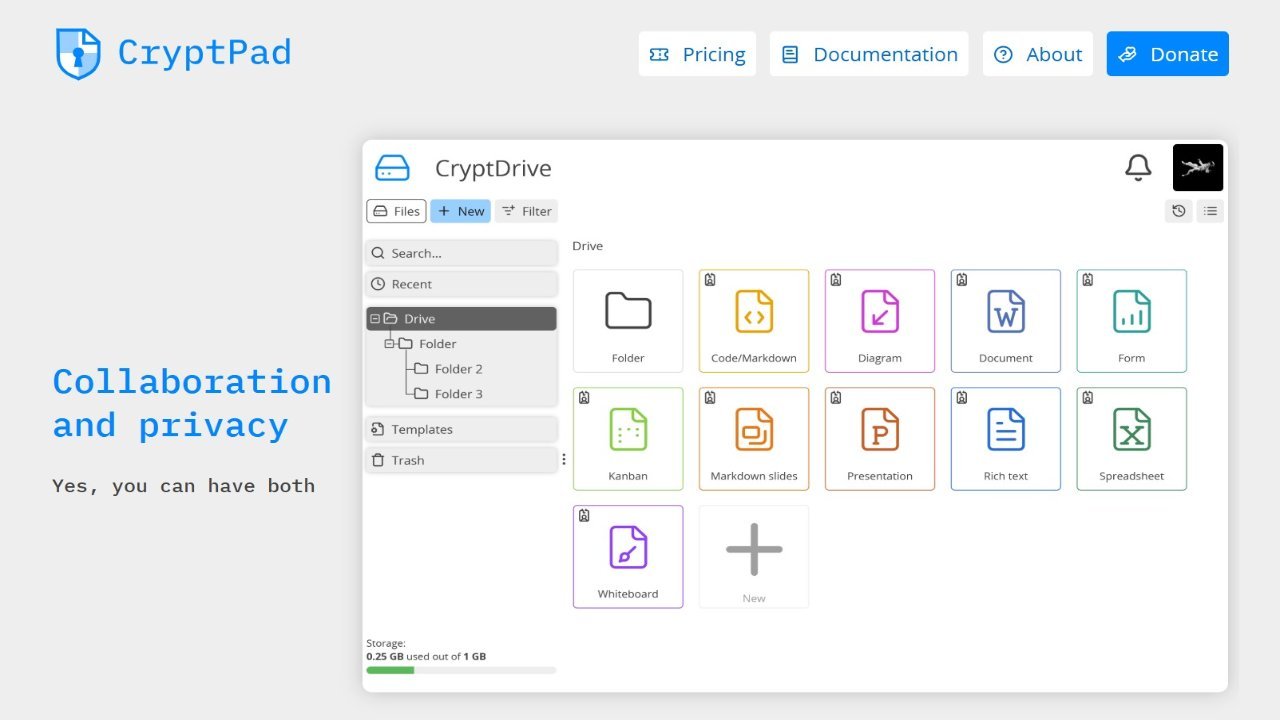Click owner badge on Diagram tile
This screenshot has height=720, width=1280.
(836, 280)
